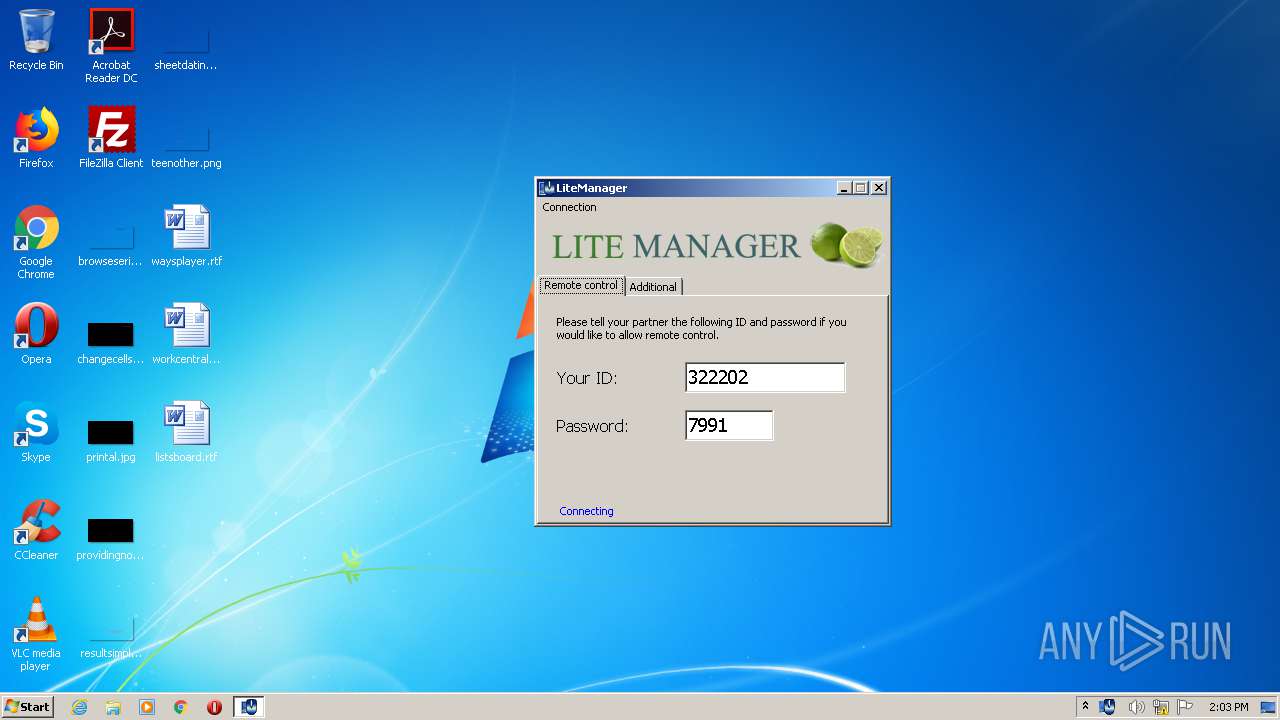
Task: Launch the CCleaner desktop shortcut
Action: [x=36, y=530]
